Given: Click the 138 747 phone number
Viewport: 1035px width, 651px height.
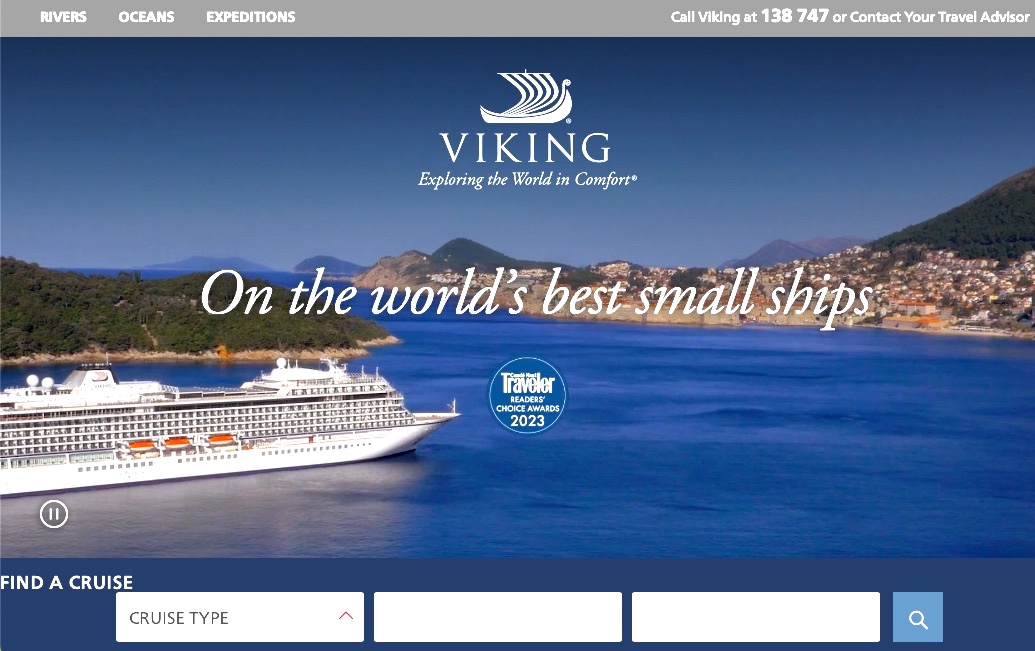Looking at the screenshot, I should pyautogui.click(x=795, y=16).
